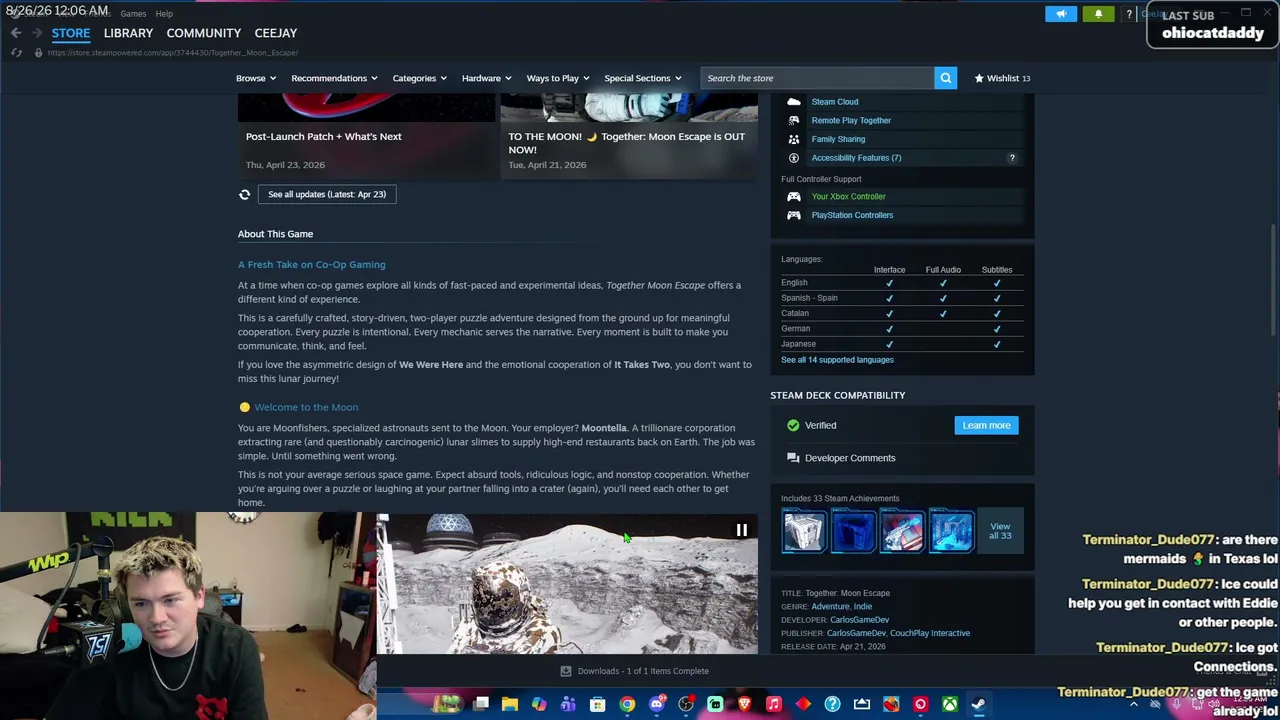1280x720 pixels.
Task: Open Brave browser from the taskbar
Action: tap(744, 704)
